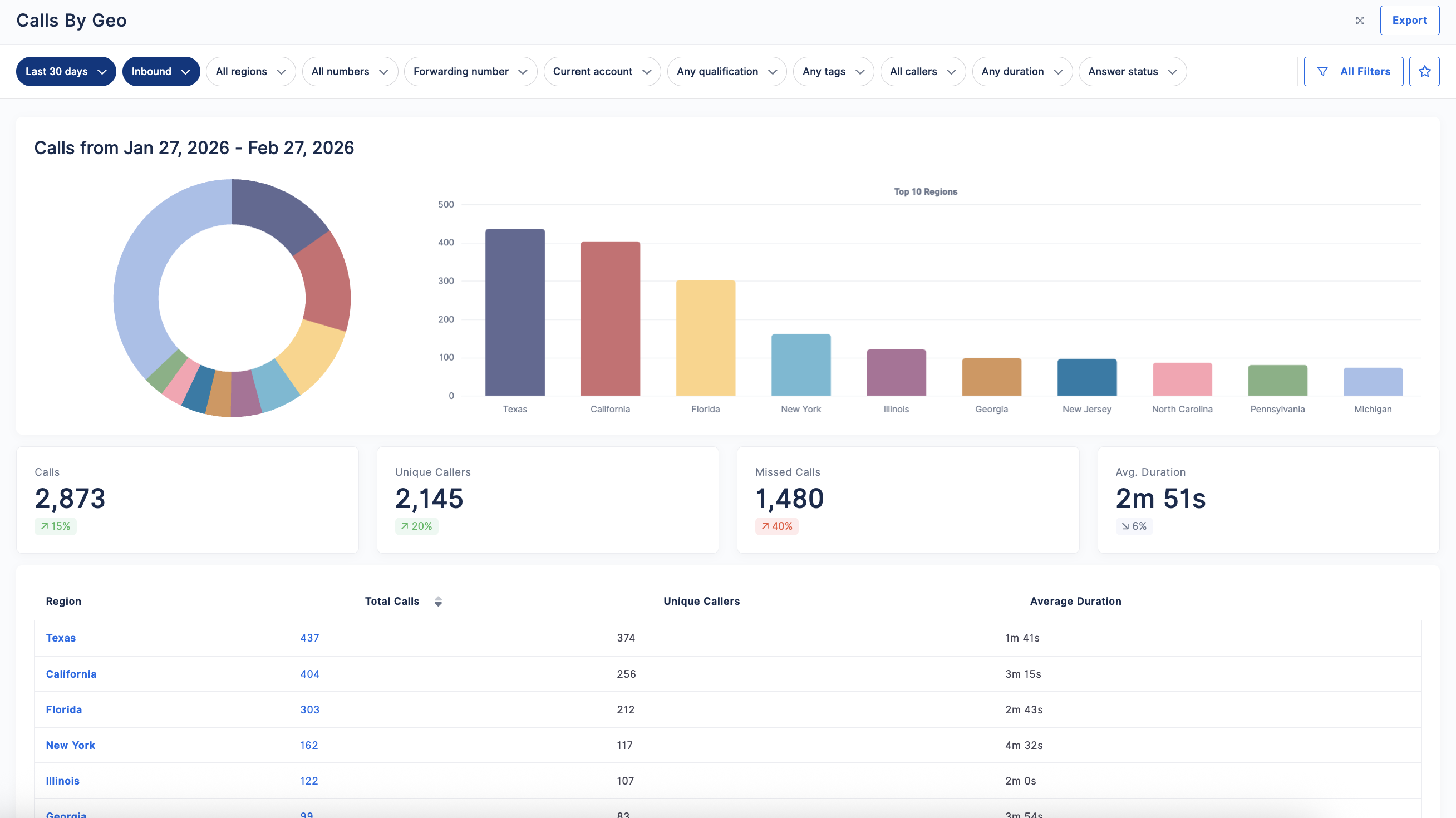Viewport: 1456px width, 818px height.
Task: Open the Any duration filter
Action: 1022,72
